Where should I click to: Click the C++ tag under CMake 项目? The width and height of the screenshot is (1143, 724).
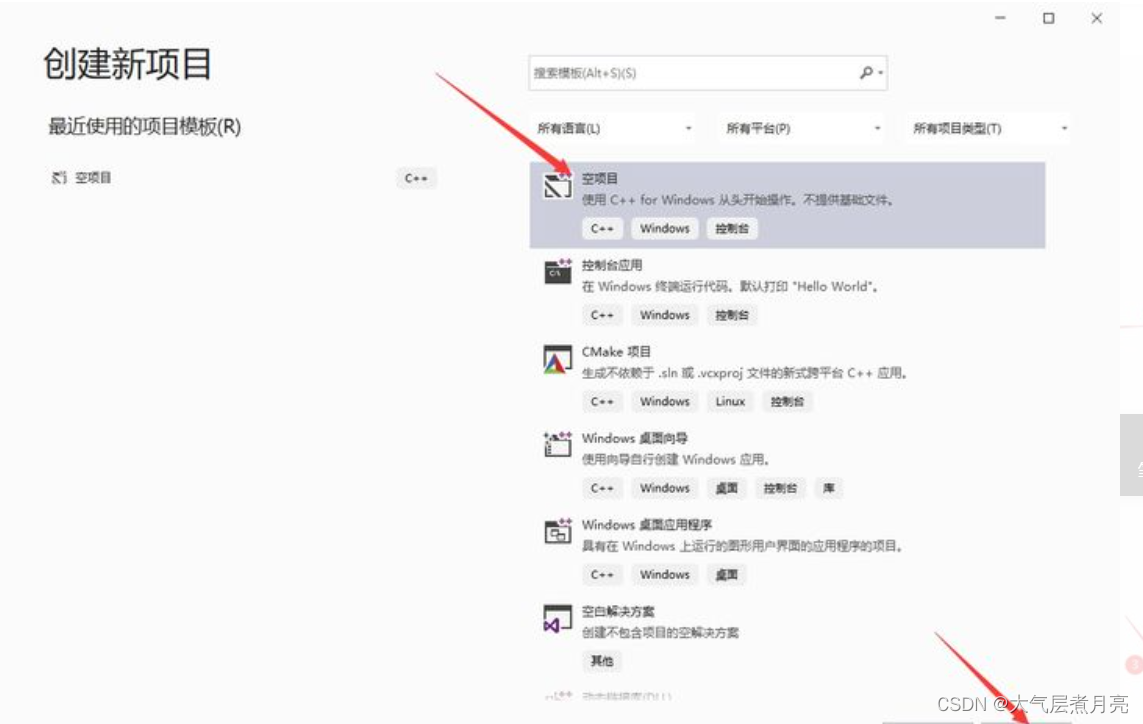pyautogui.click(x=602, y=402)
